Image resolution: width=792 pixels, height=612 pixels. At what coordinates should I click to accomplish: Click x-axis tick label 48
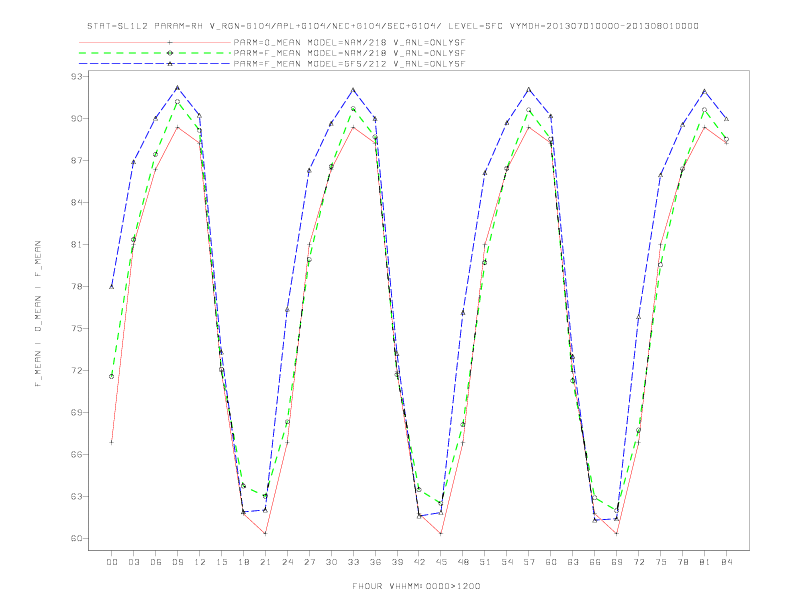tap(463, 562)
